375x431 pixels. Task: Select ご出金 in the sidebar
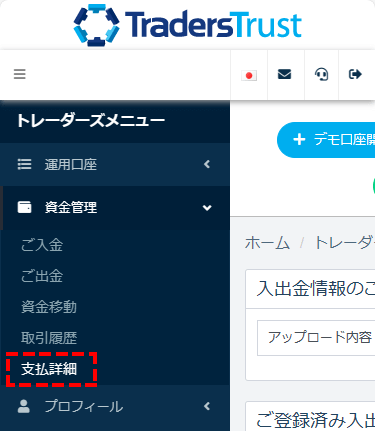42,276
